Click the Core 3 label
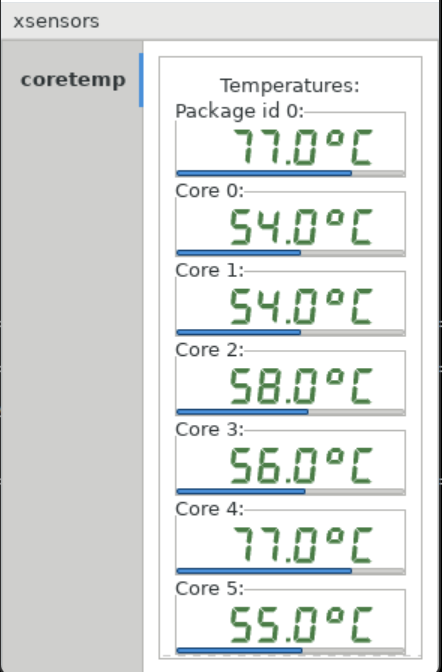The image size is (442, 672). (x=210, y=429)
